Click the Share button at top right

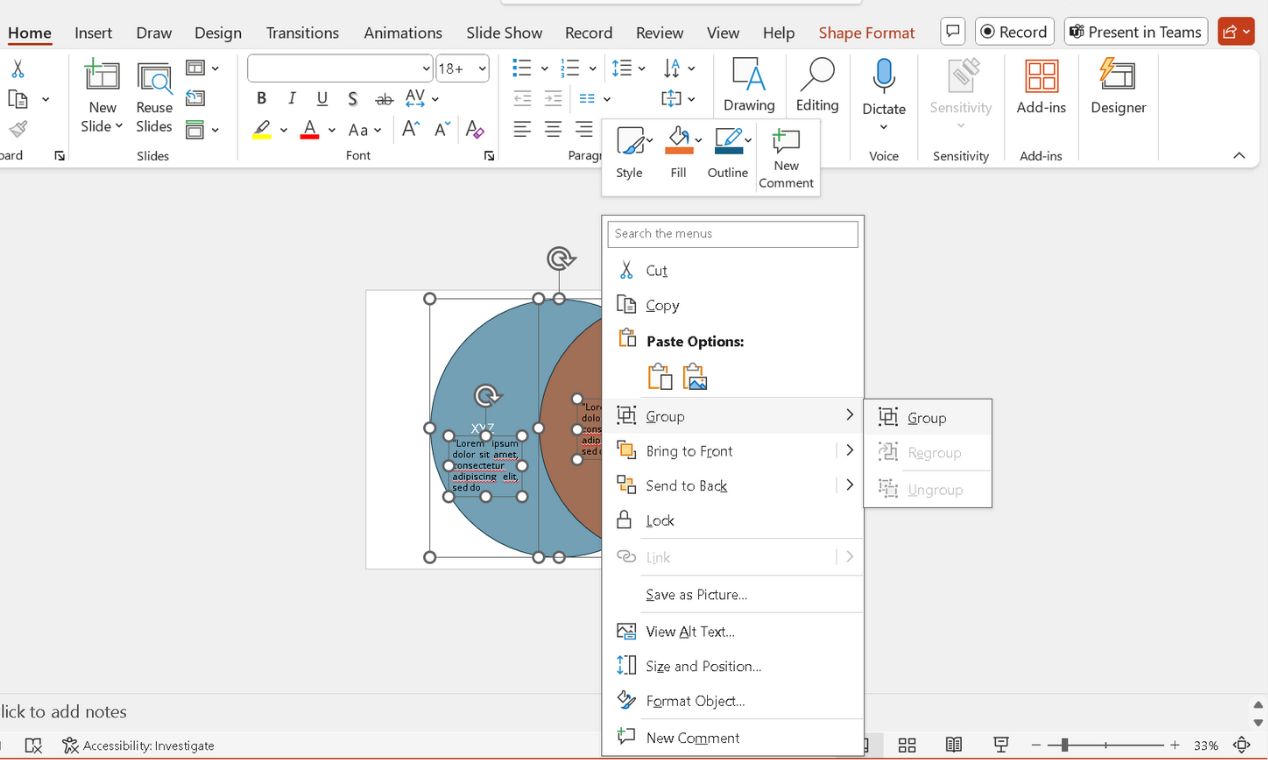coord(1236,32)
